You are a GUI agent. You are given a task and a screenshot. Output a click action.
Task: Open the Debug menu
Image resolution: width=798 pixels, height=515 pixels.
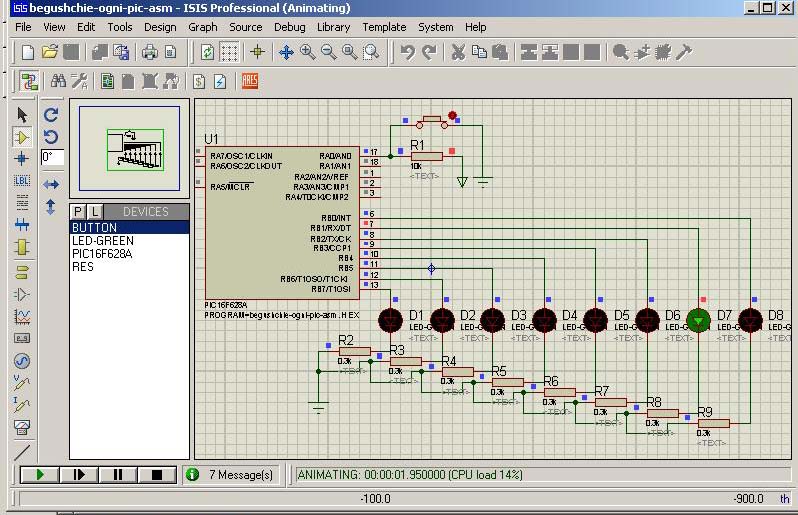click(289, 27)
